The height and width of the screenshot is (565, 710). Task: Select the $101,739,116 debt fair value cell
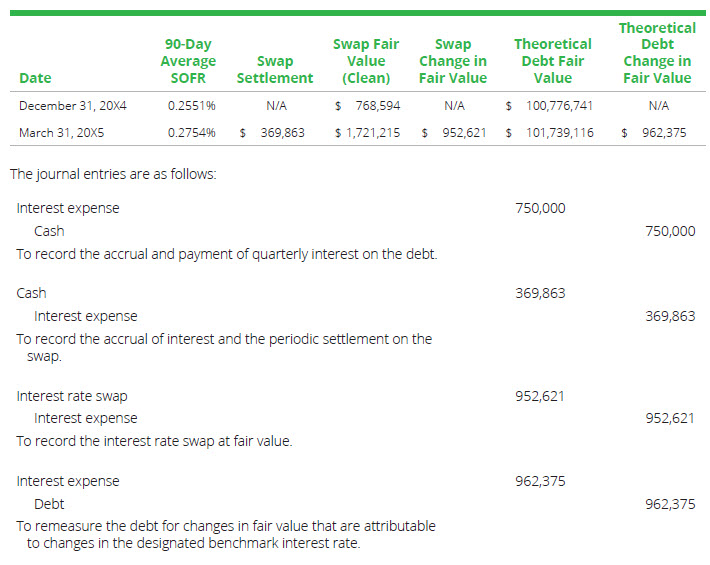(549, 132)
